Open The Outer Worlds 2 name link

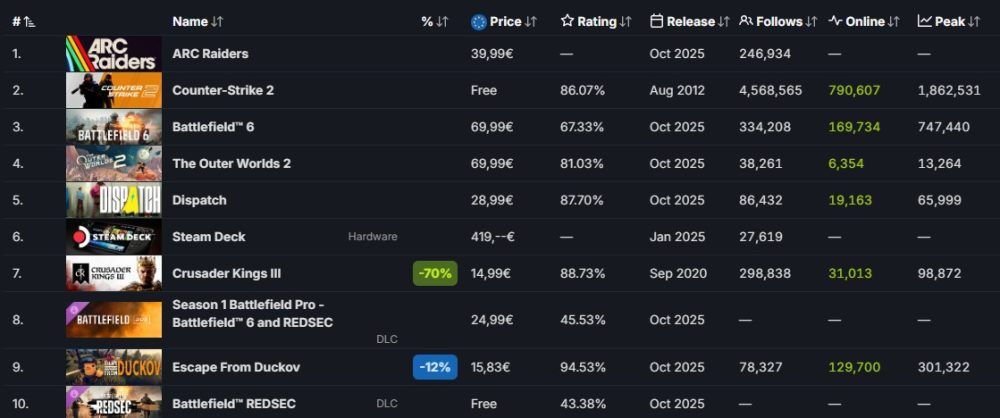point(232,163)
